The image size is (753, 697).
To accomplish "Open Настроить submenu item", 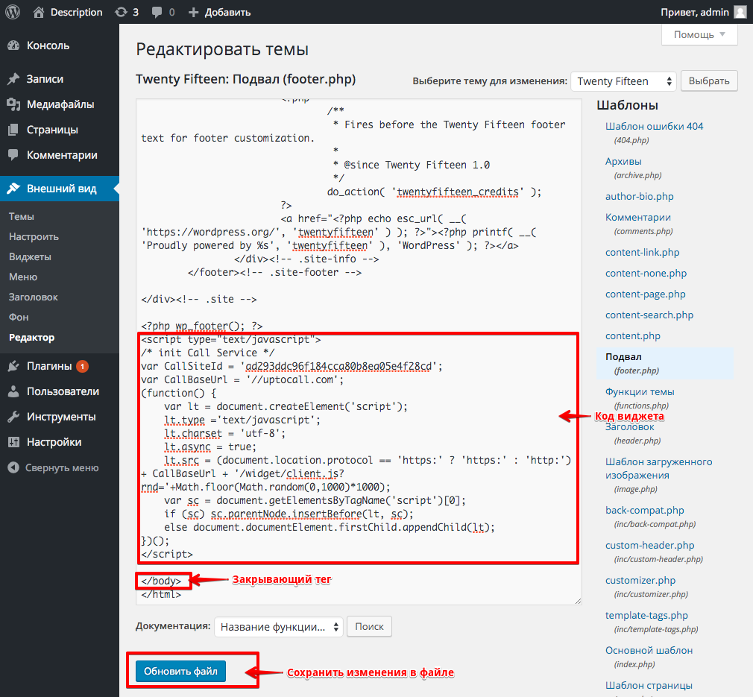I will pyautogui.click(x=34, y=237).
